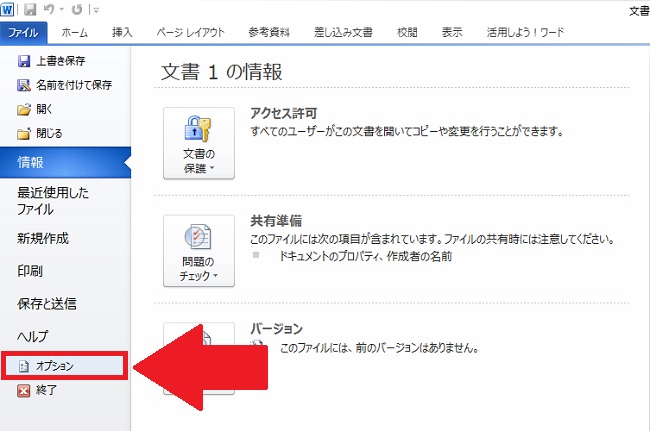Click the 文書の保護 button
The image size is (650, 431).
199,143
